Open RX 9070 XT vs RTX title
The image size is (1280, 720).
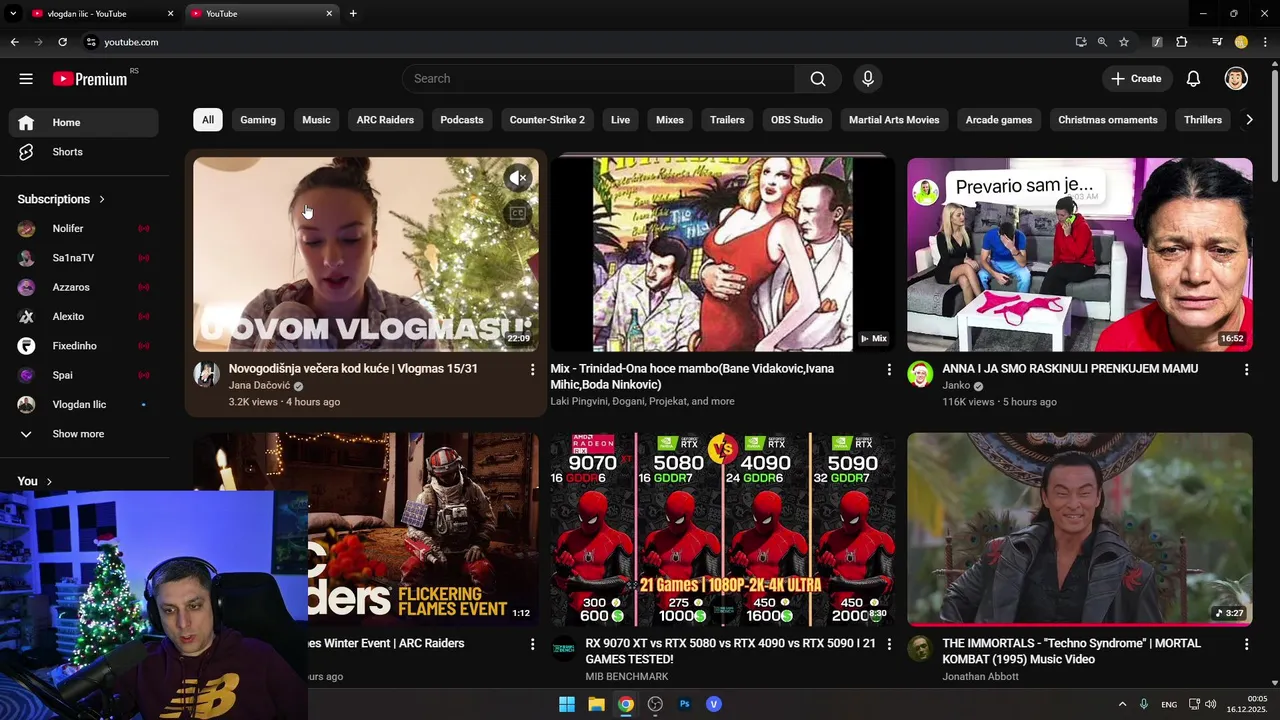[730, 651]
